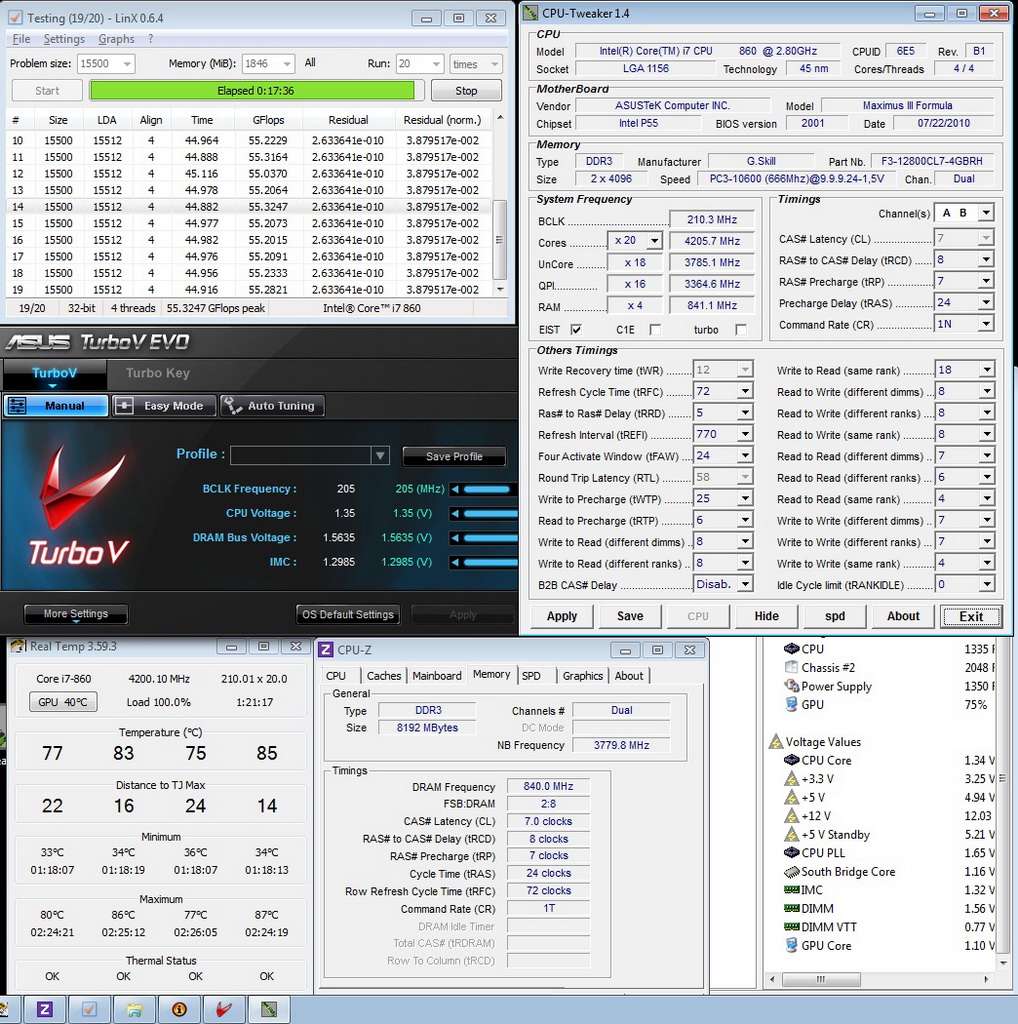This screenshot has height=1024, width=1018.
Task: Enable the turbo checkbox in CPU-Tweaker
Action: 740,329
